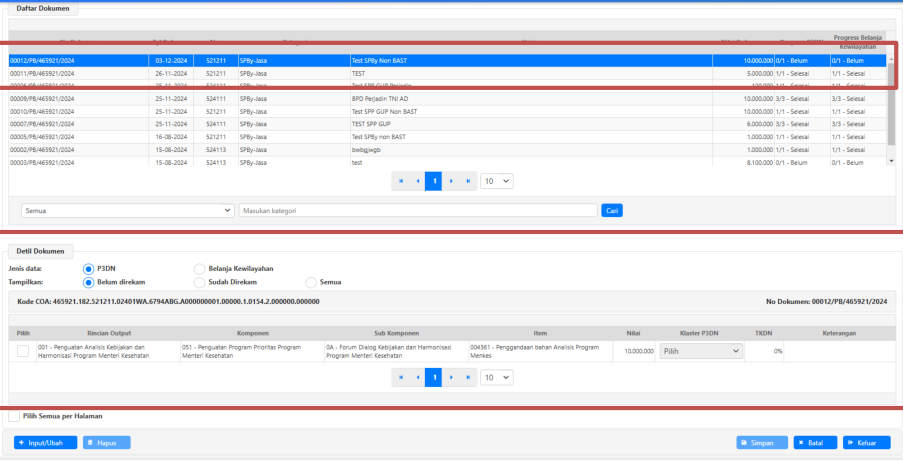903x461 pixels.
Task: Check the Pilih box for row 001
Action: [x=23, y=350]
